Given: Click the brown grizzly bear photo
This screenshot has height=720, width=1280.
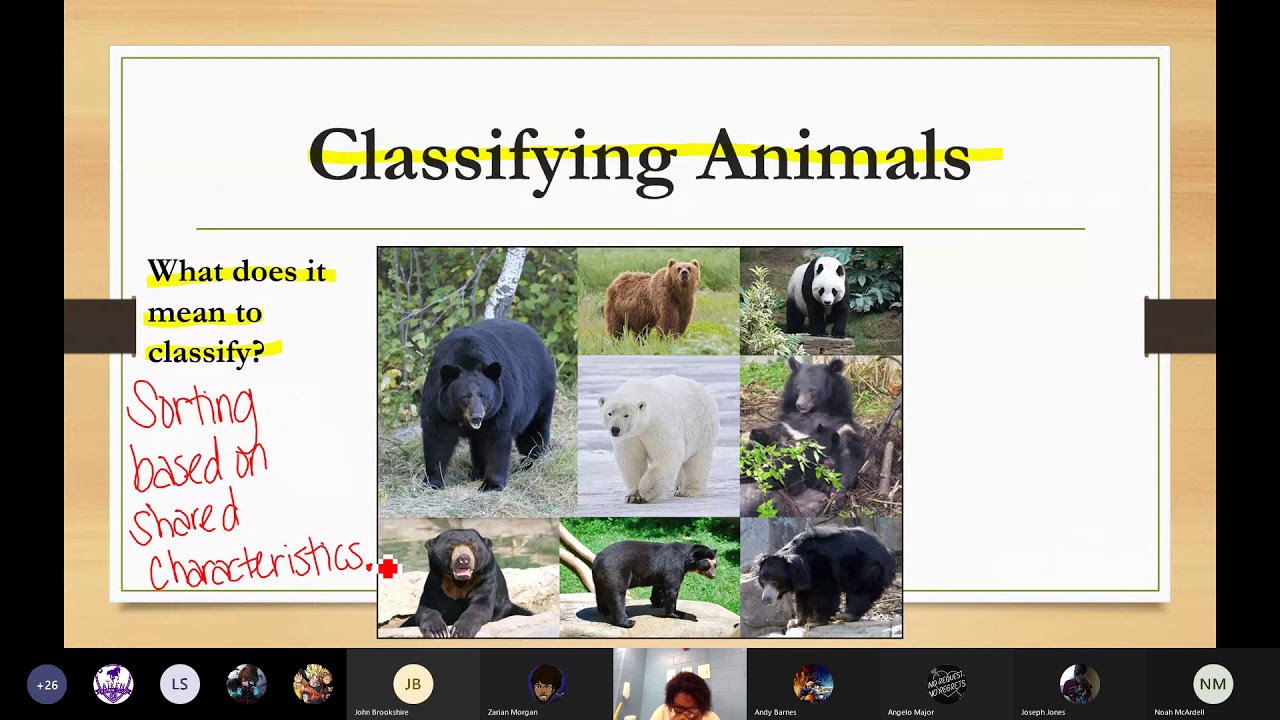Looking at the screenshot, I should [x=659, y=301].
